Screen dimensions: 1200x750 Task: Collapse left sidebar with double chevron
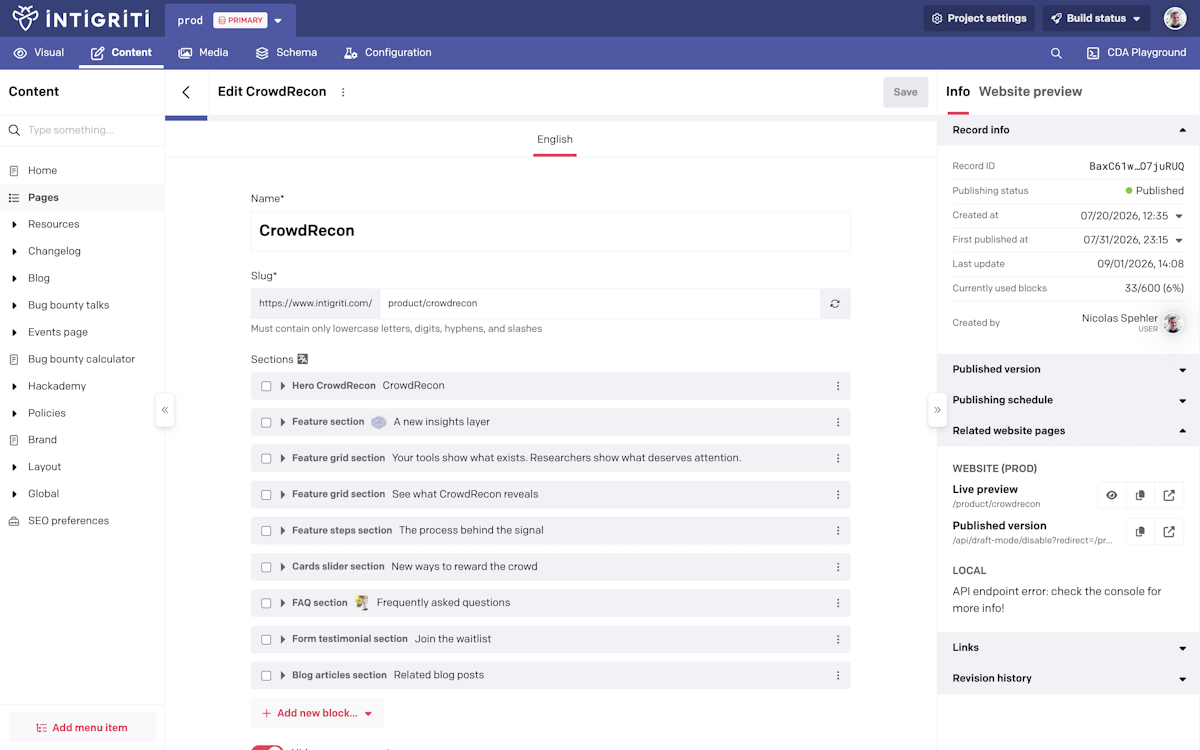pos(165,410)
